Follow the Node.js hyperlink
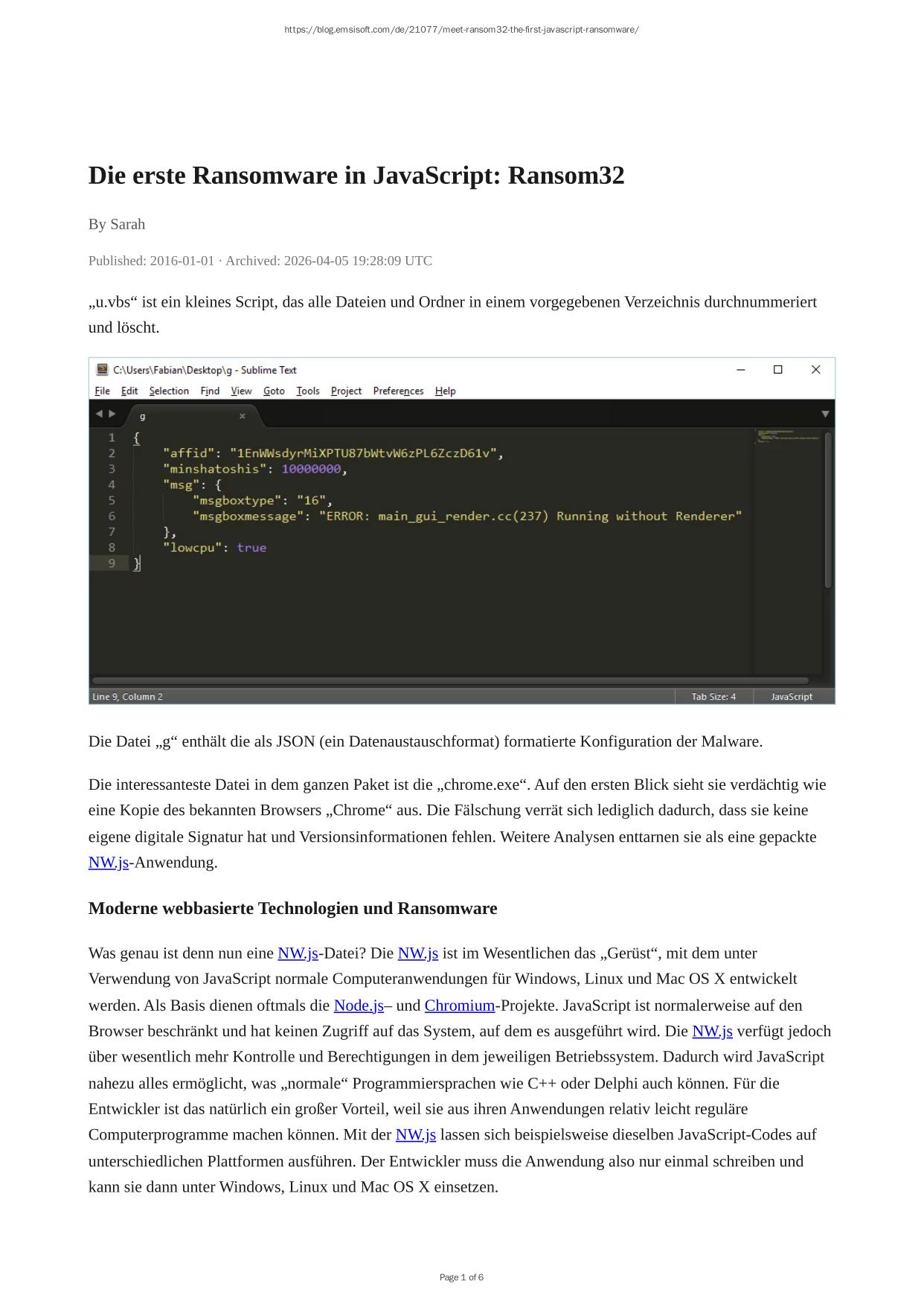 [x=359, y=1006]
